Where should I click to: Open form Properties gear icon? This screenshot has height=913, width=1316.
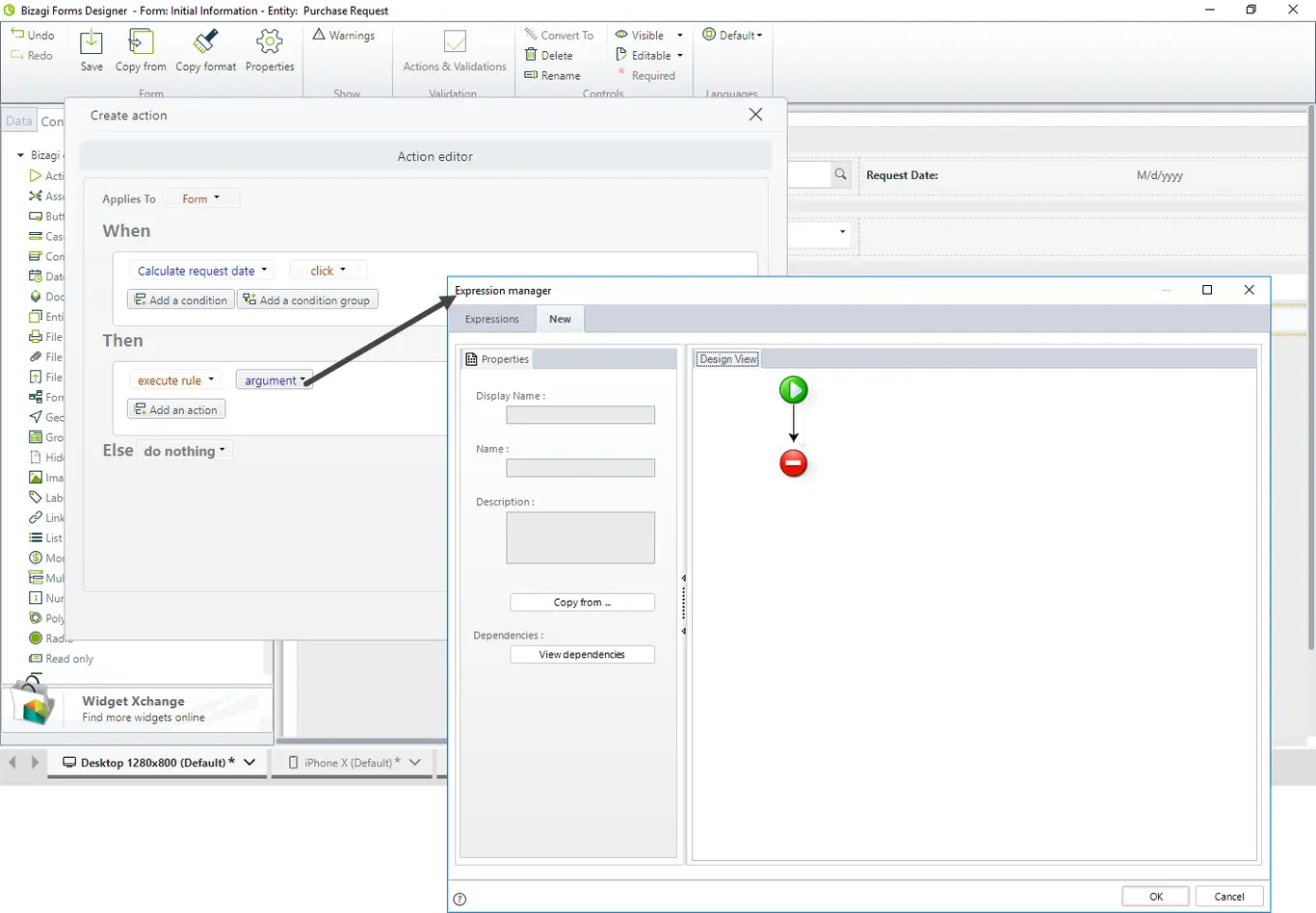coord(270,42)
